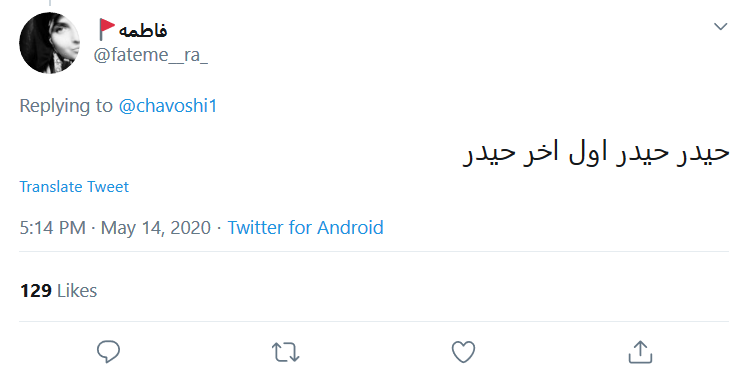Open the 5:14 PM time permalink
This screenshot has height=381, width=748.
(52, 227)
